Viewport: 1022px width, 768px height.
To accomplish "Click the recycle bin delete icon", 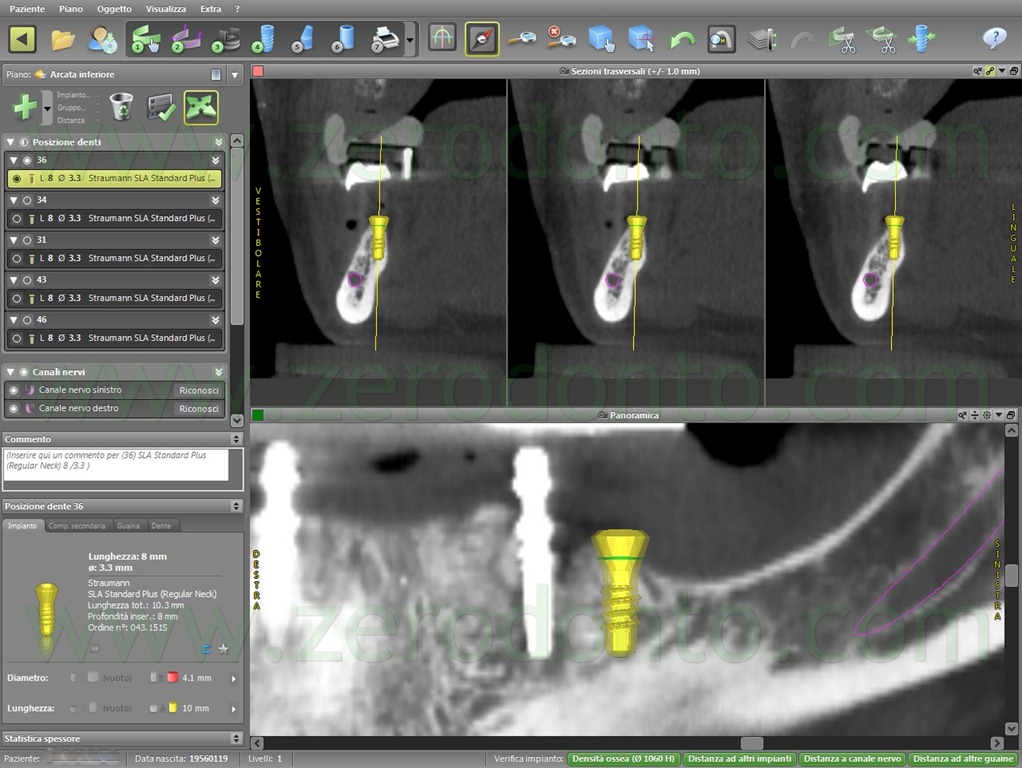I will coord(121,106).
